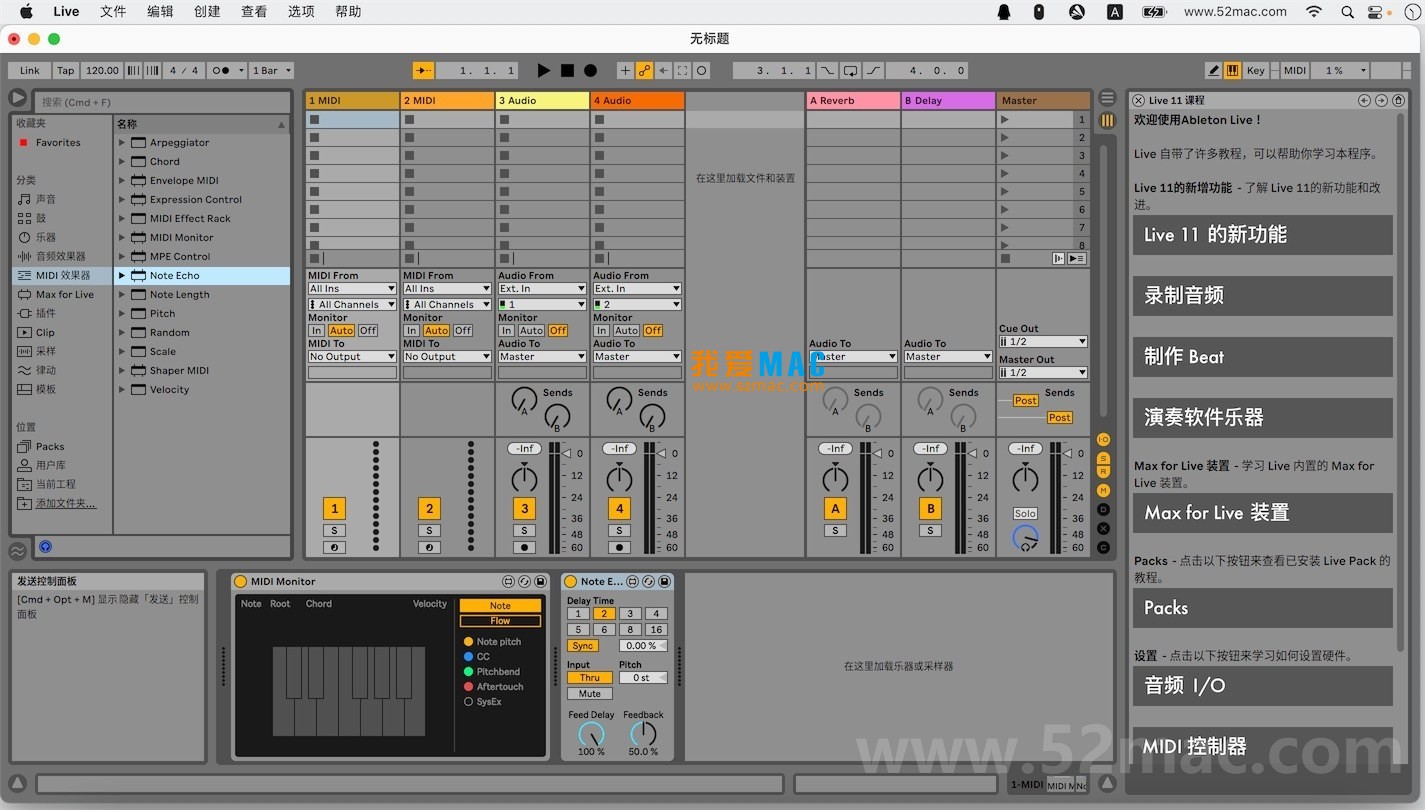
Task: Toggle the Automation Arm icon
Action: pos(644,70)
